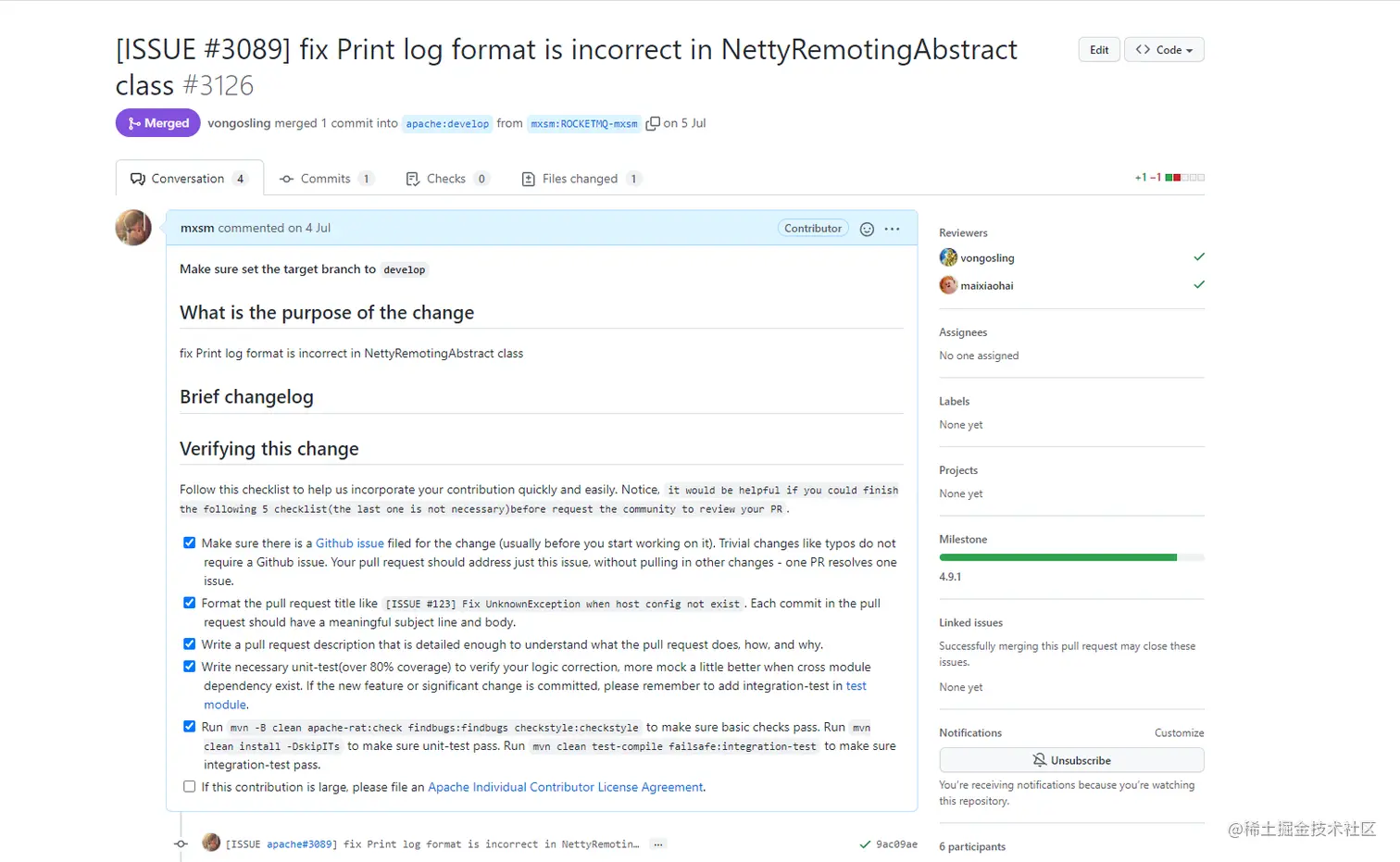The image size is (1400, 862).
Task: Check the Contributor License Agreement checkbox
Action: 190,787
